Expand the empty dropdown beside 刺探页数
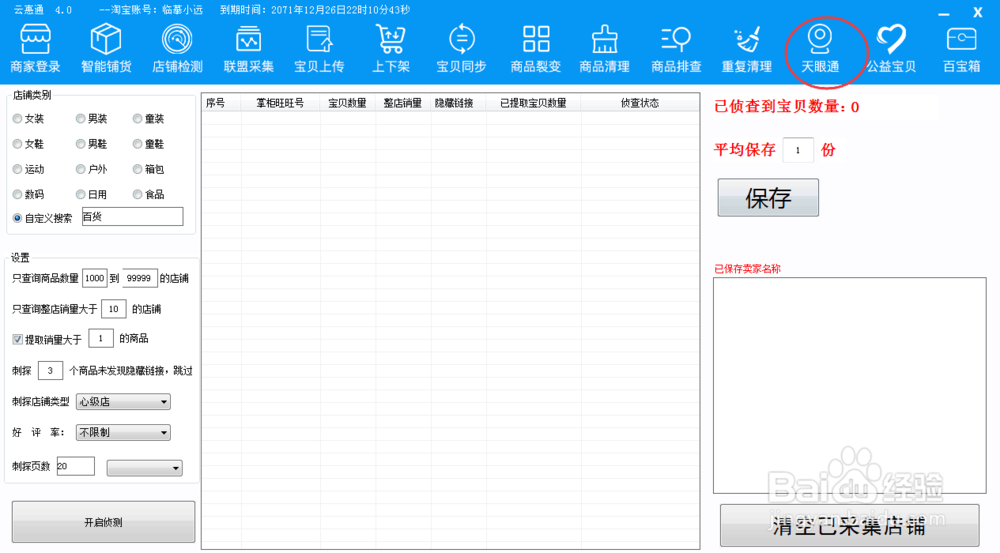 pos(145,468)
